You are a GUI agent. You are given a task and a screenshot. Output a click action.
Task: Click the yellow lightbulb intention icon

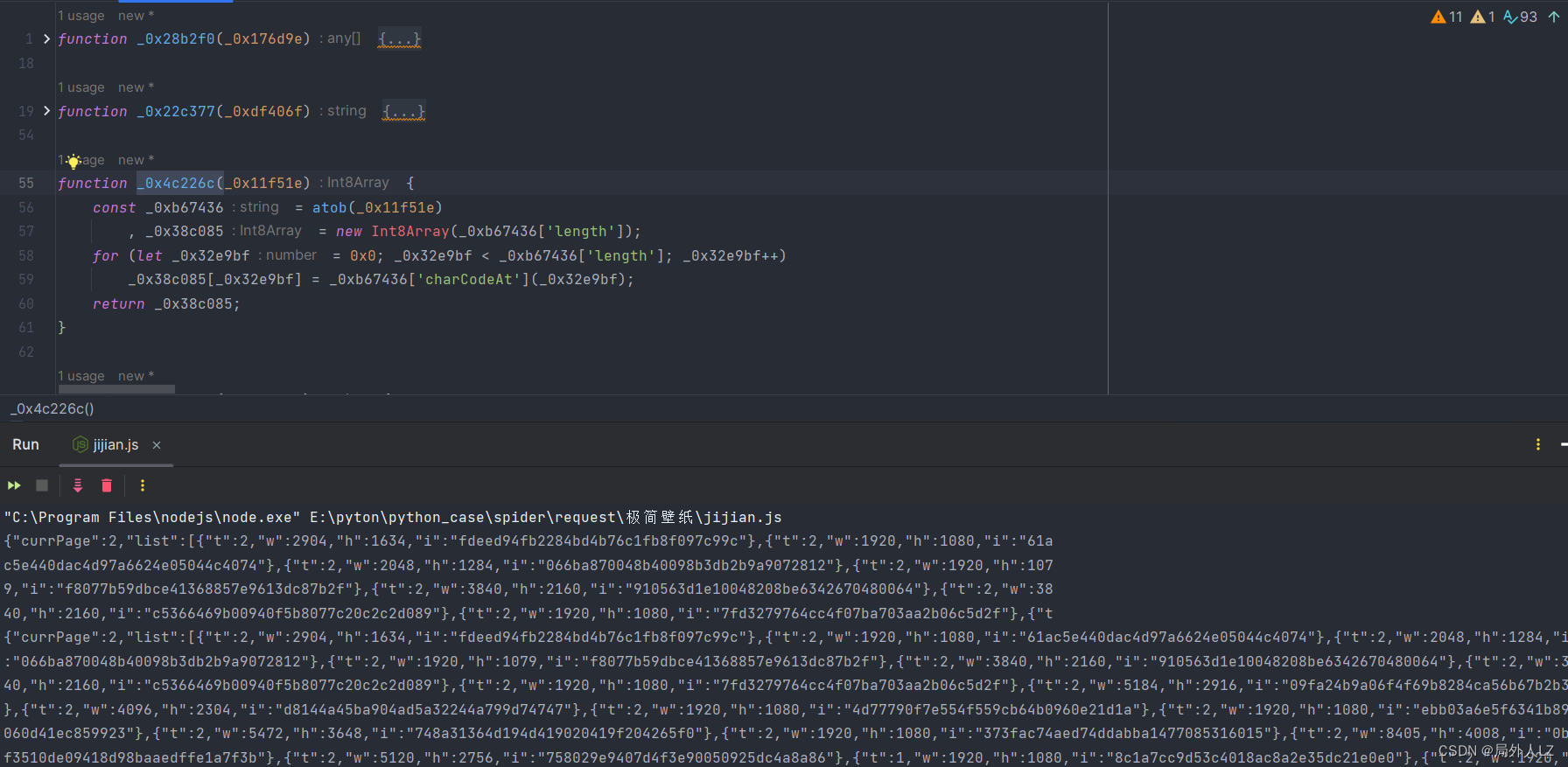coord(73,161)
